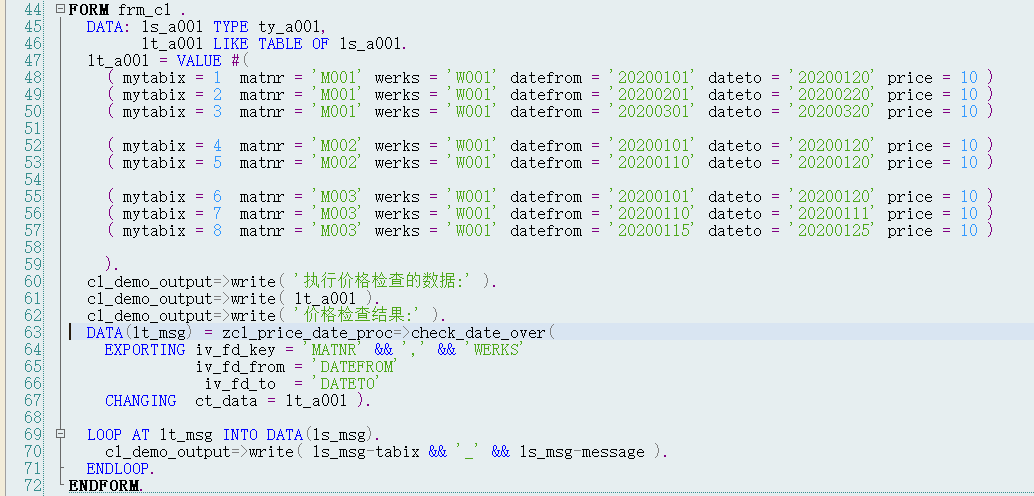Collapse the FORM frm_c1 block fold marker
Screen dimensions: 1034x496
tap(61, 10)
